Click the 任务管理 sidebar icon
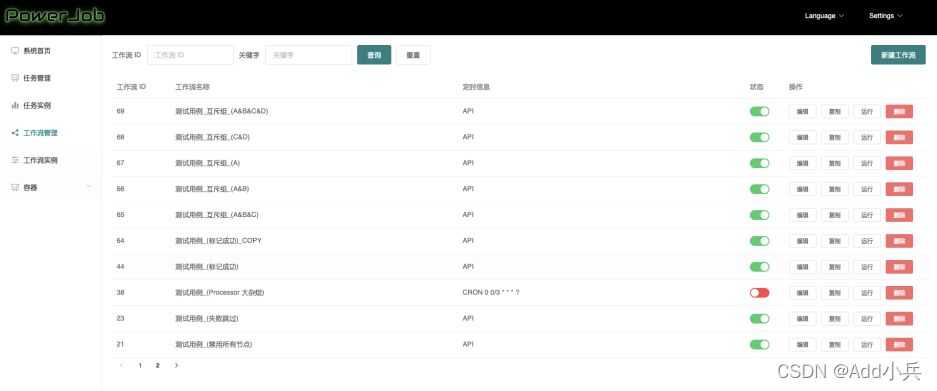This screenshot has width=937, height=391. [15, 78]
